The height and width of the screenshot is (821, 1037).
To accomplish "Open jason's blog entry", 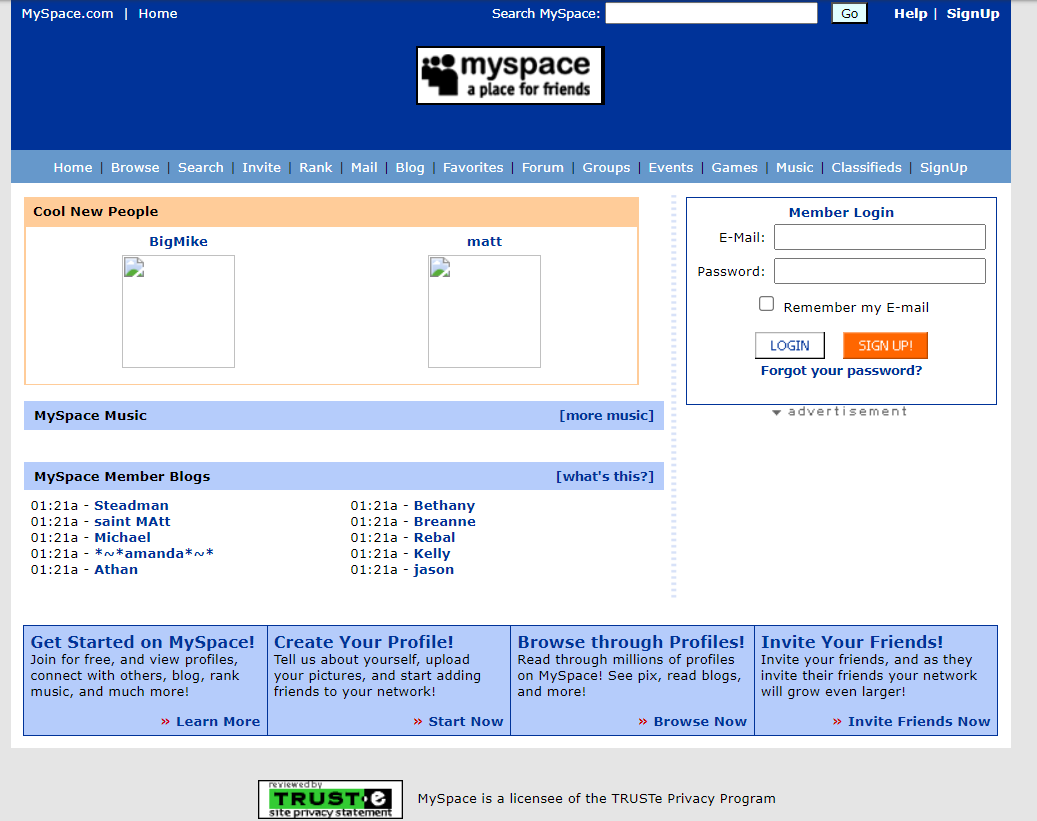I will 434,570.
